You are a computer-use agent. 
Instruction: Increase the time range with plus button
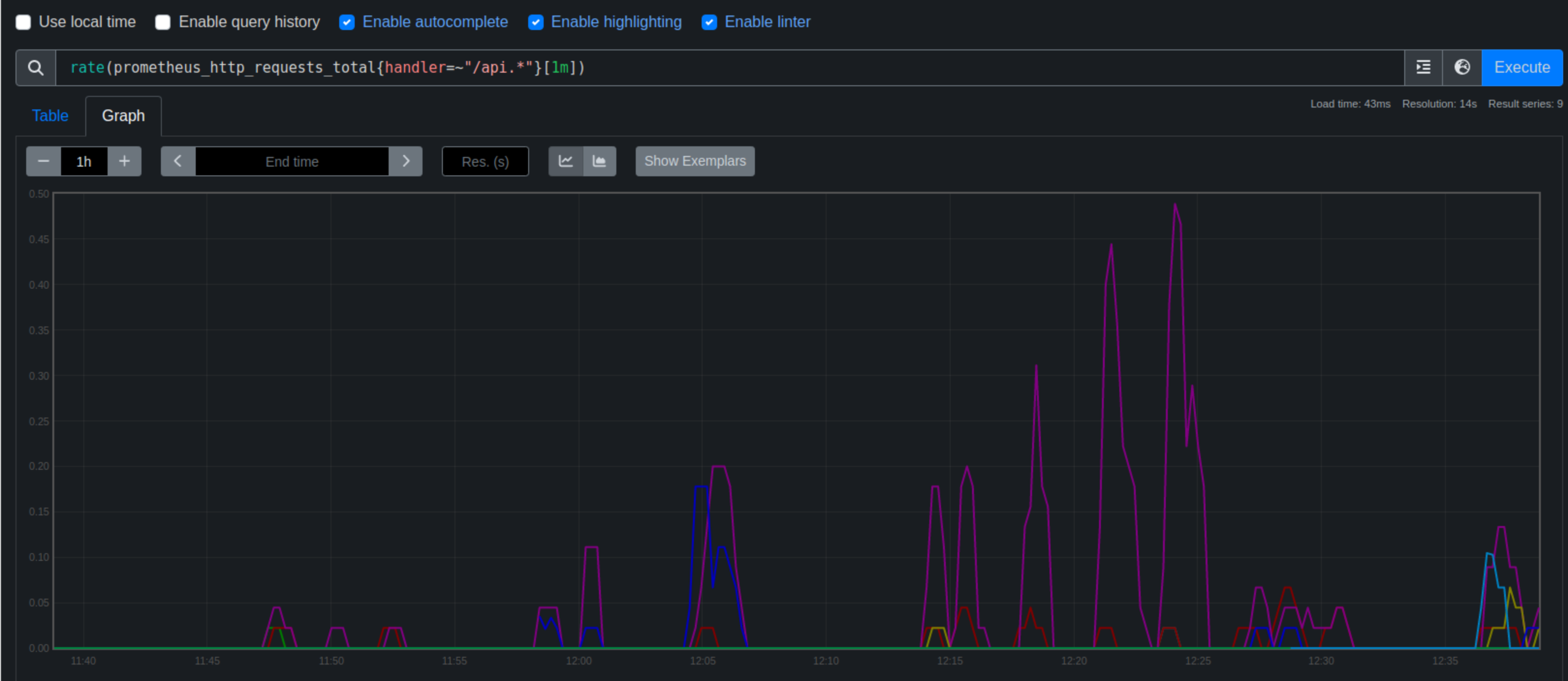124,161
